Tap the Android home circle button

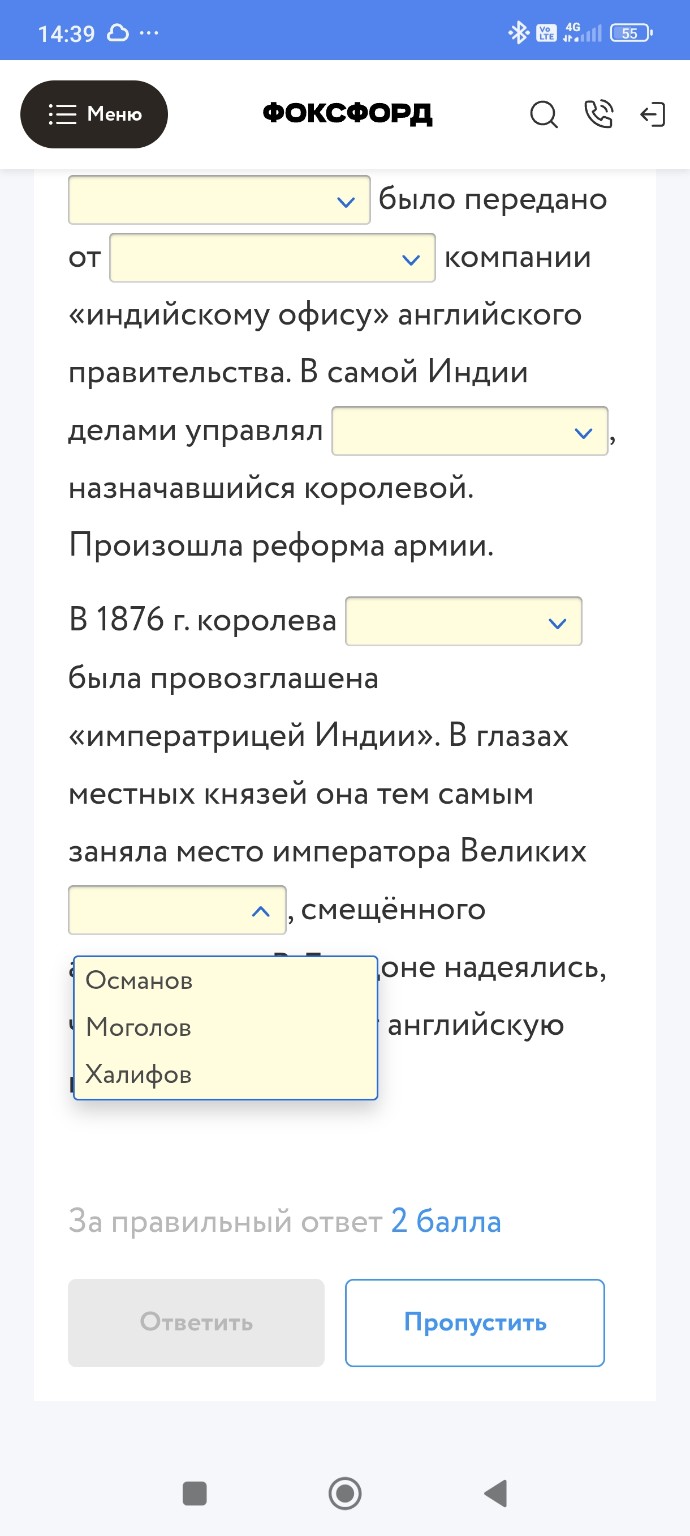tap(345, 1493)
